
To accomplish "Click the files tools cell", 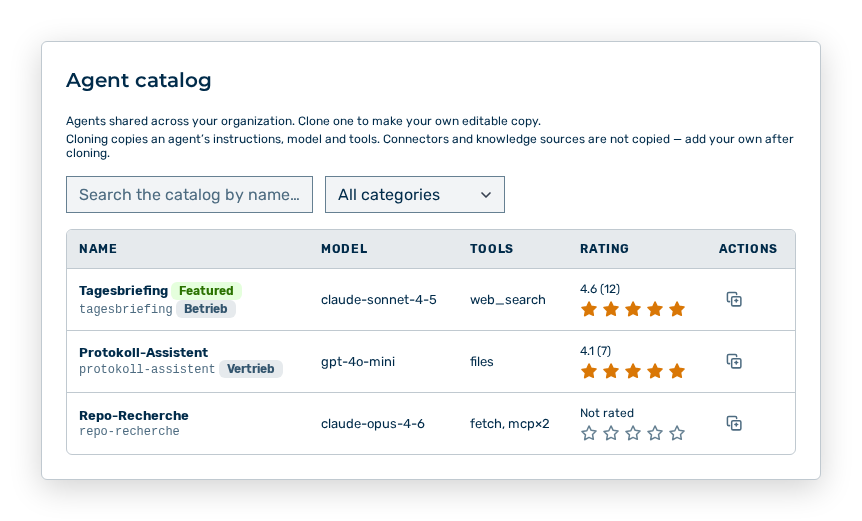I will [482, 362].
